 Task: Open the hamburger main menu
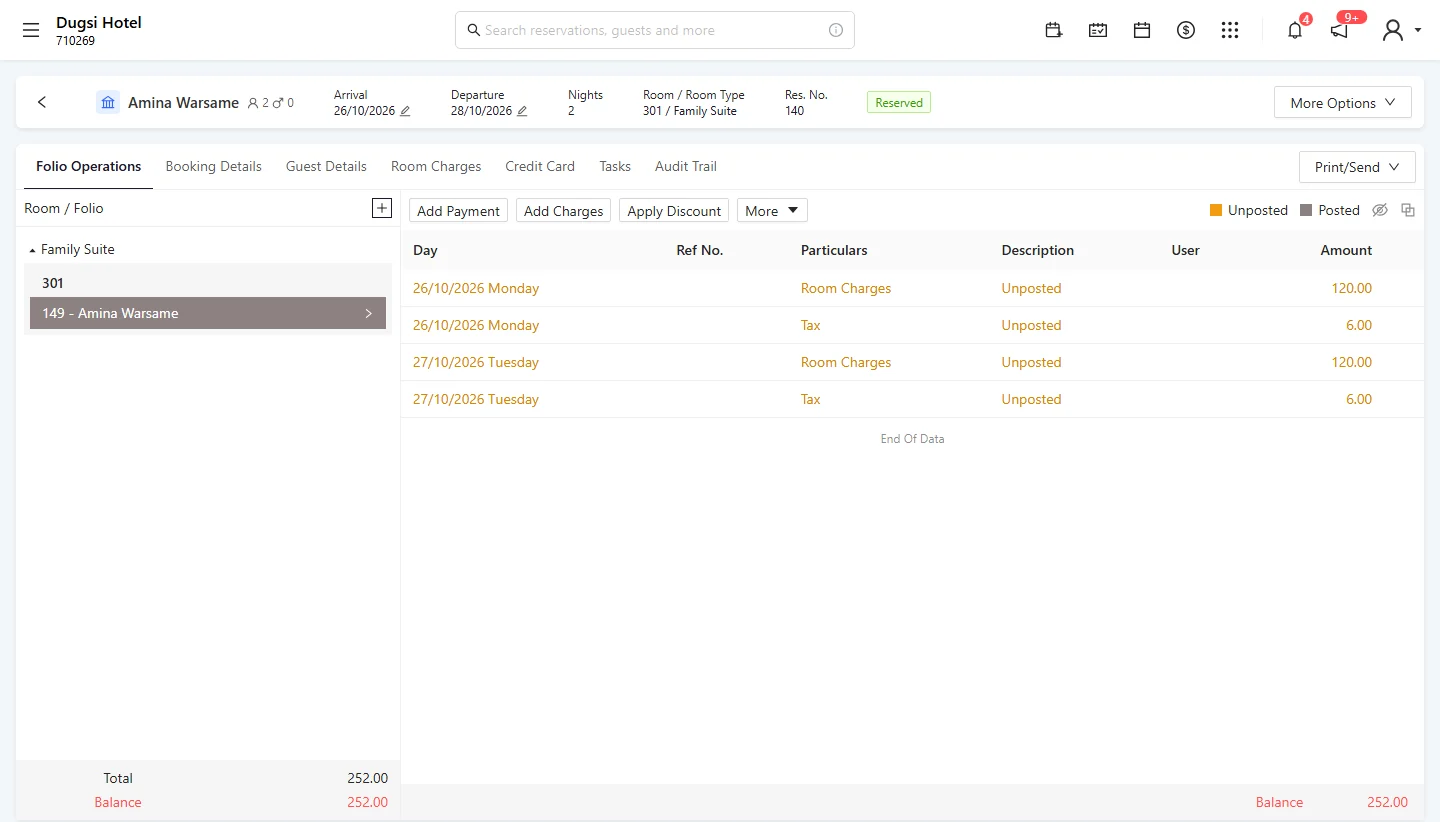31,30
